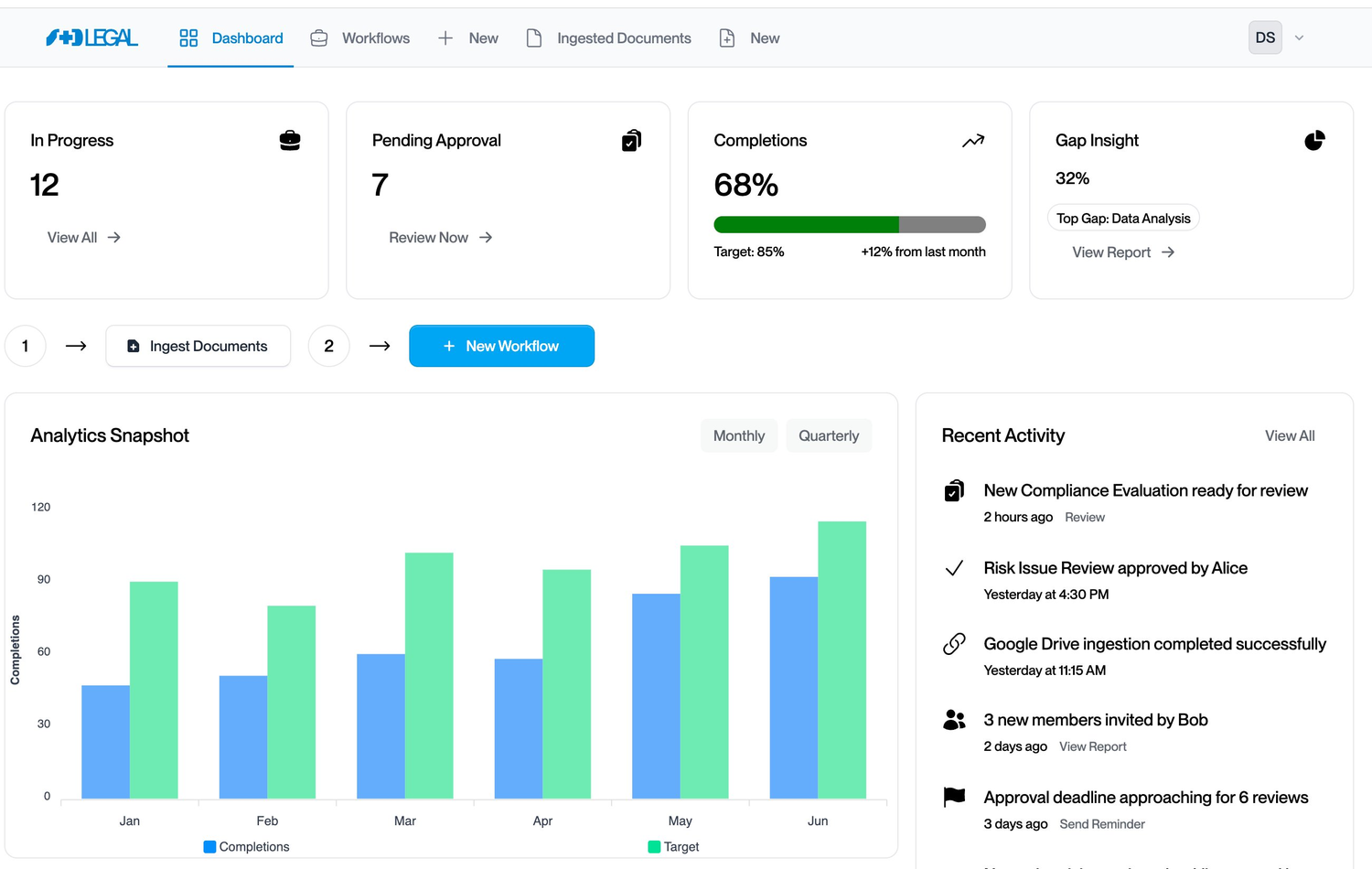Click the members icon for Bob's invites
The width and height of the screenshot is (1372, 869).
tap(954, 720)
